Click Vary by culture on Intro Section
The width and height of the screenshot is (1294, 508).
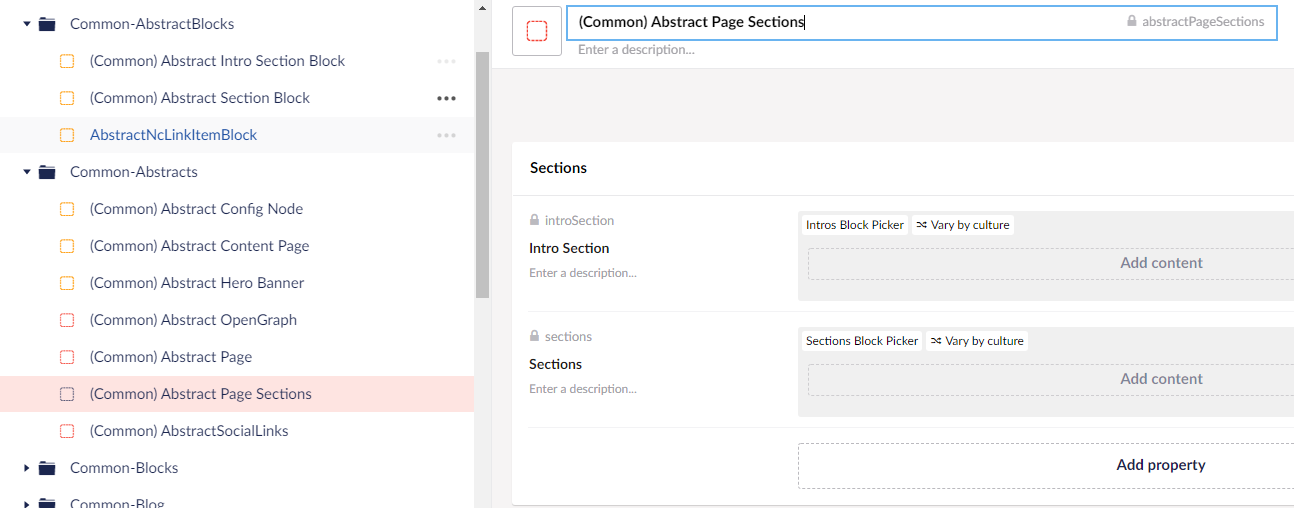click(x=963, y=225)
